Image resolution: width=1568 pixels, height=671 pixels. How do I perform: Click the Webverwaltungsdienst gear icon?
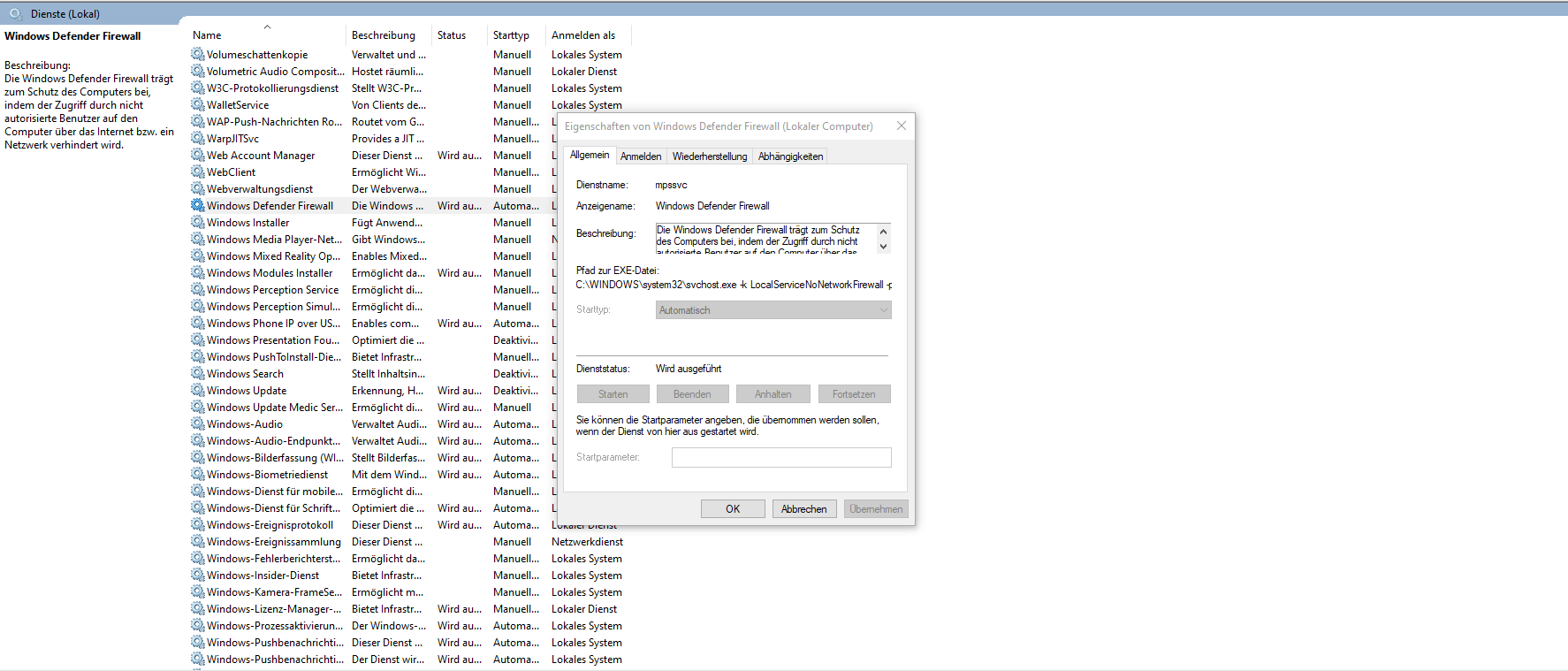[x=198, y=189]
